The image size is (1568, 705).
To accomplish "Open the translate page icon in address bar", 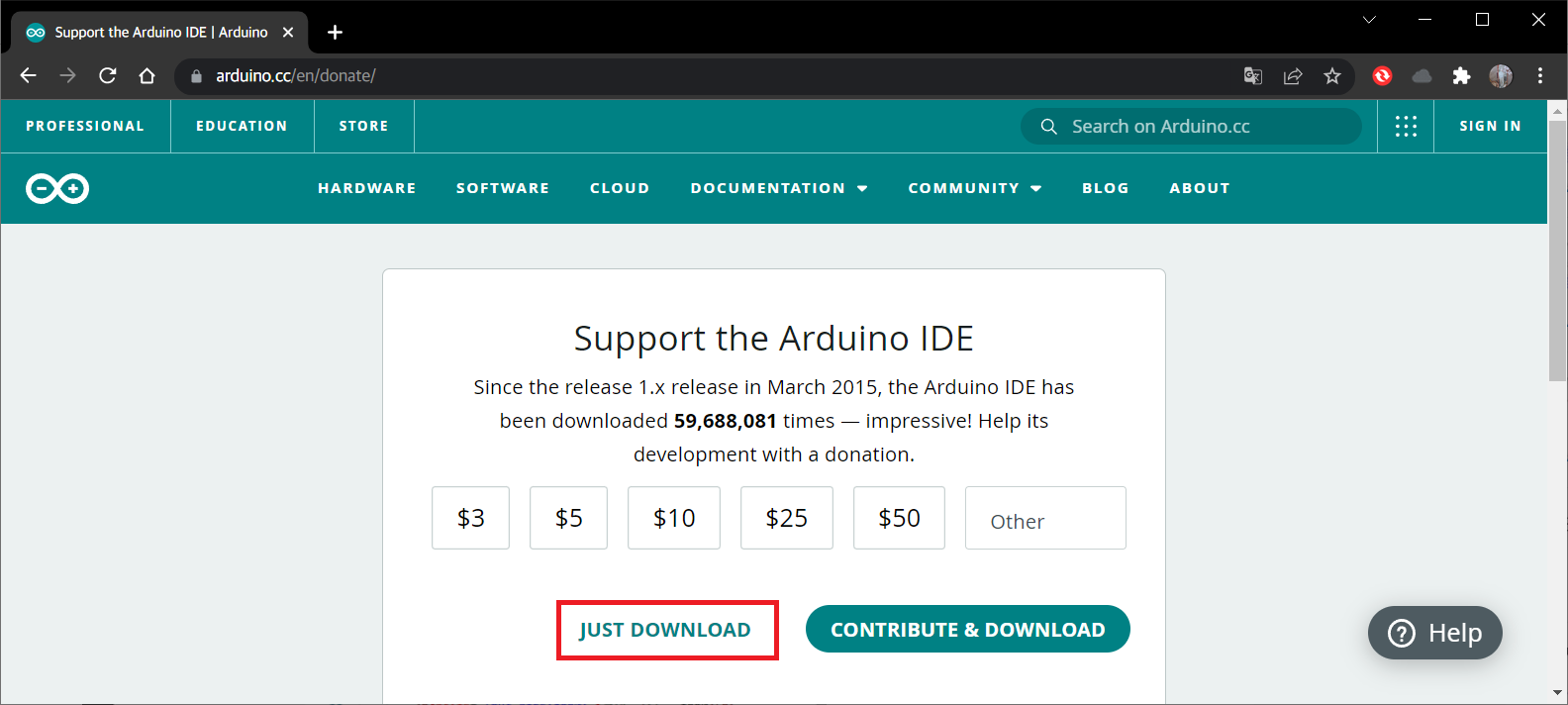I will pyautogui.click(x=1252, y=76).
